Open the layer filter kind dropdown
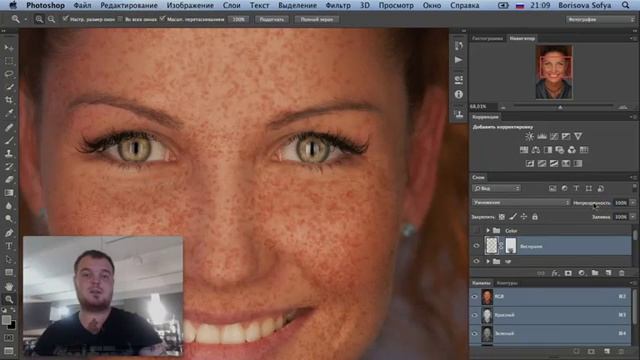The image size is (640, 360). click(496, 189)
